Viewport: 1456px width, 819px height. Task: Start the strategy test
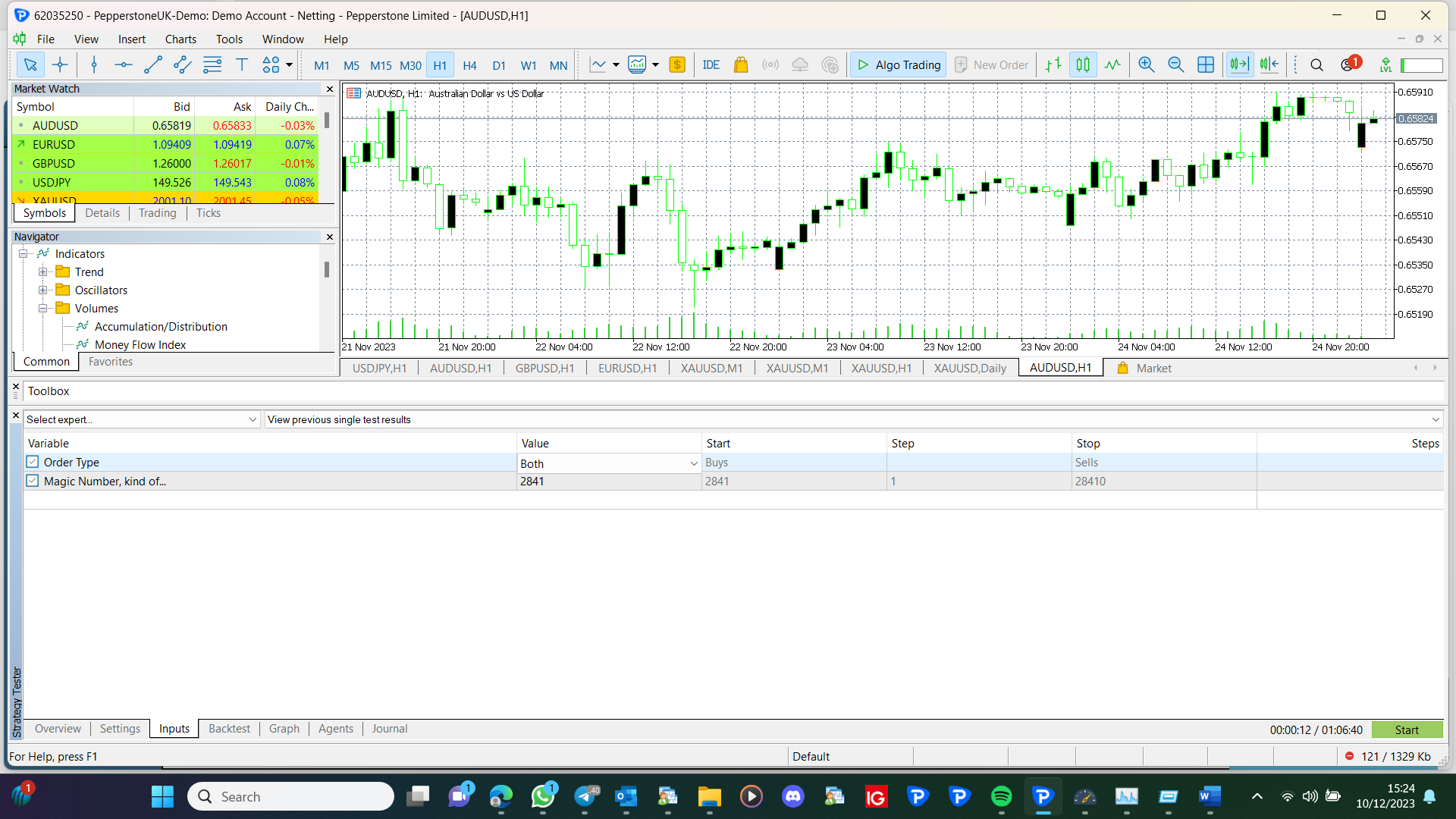point(1407,730)
